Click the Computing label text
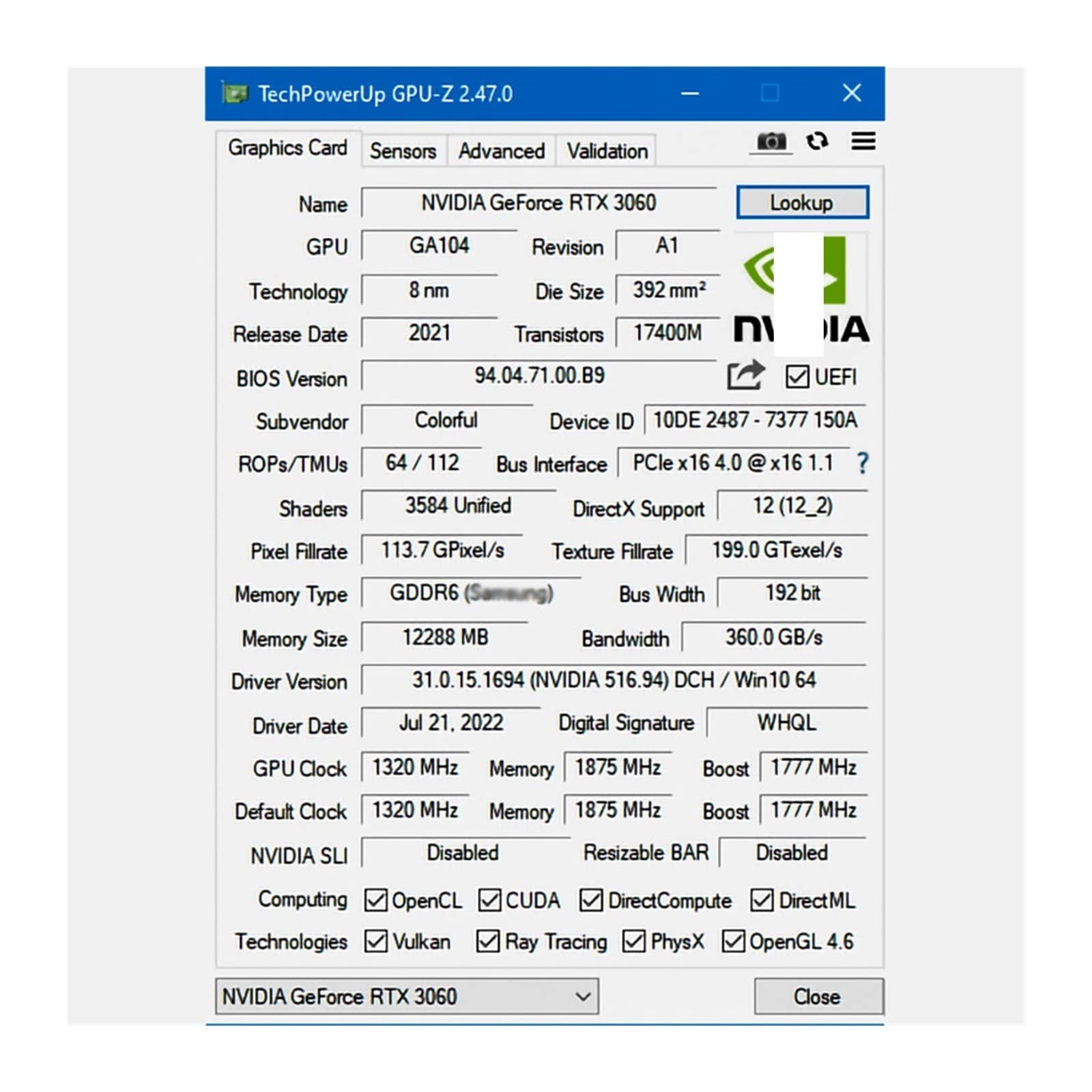Viewport: 1092px width, 1092px height. pos(302,900)
